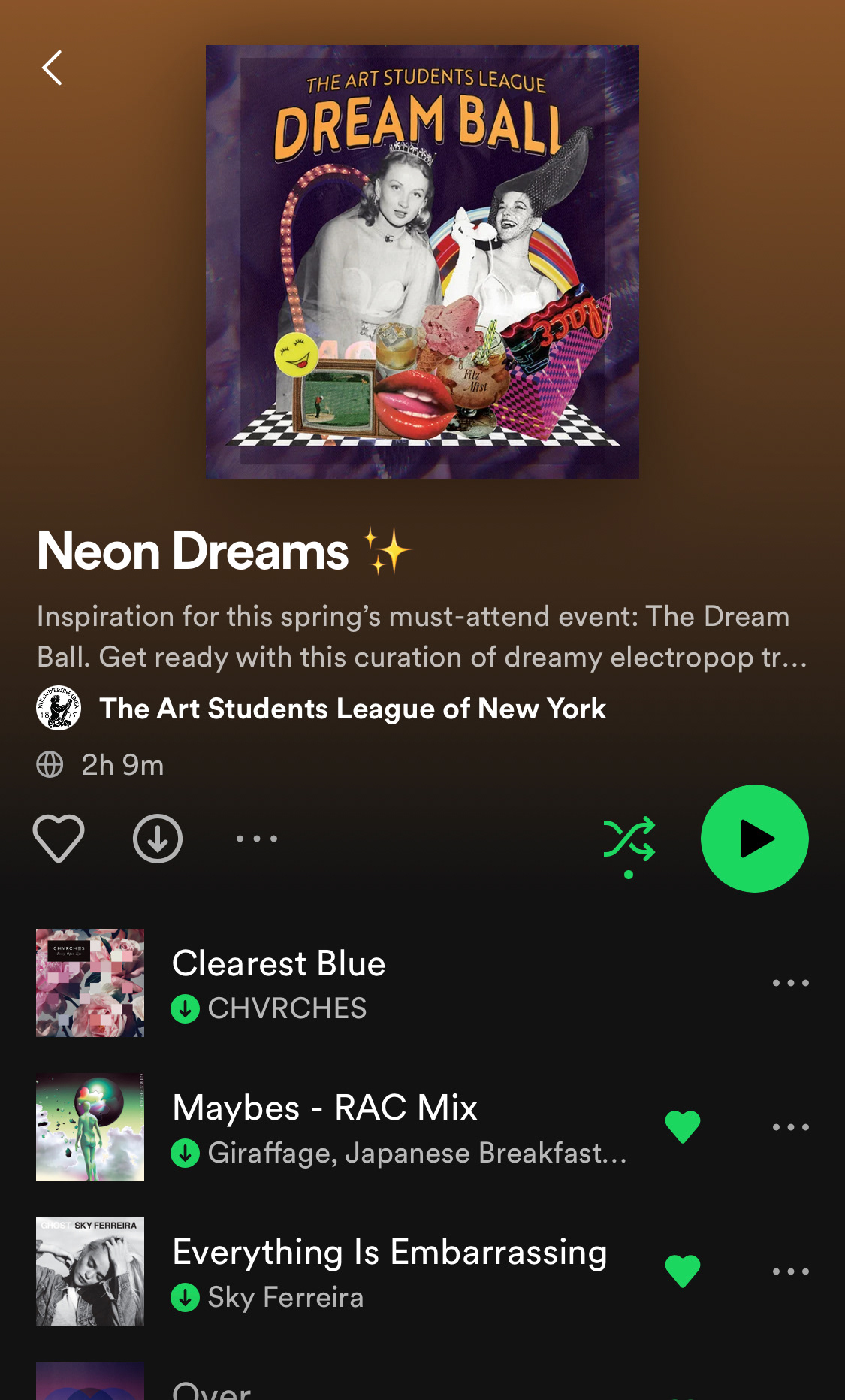Expand the truncated playlist description text
The width and height of the screenshot is (845, 1400).
(422, 637)
